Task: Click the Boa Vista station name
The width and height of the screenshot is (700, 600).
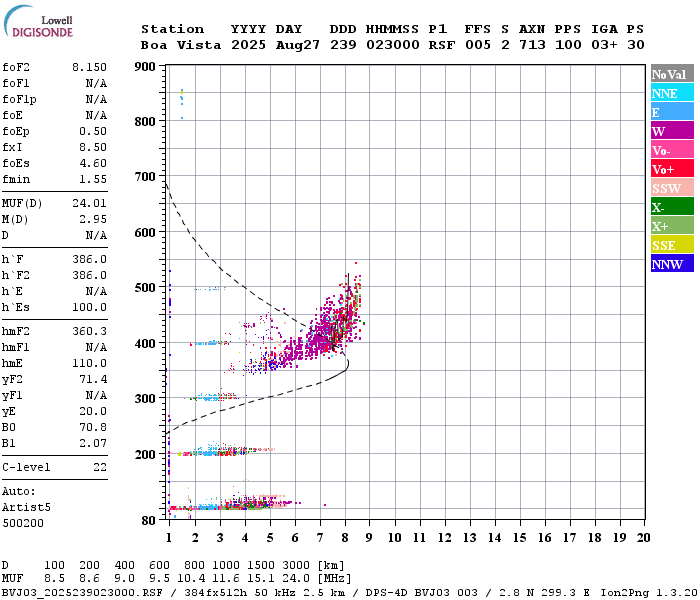Action: click(x=181, y=45)
